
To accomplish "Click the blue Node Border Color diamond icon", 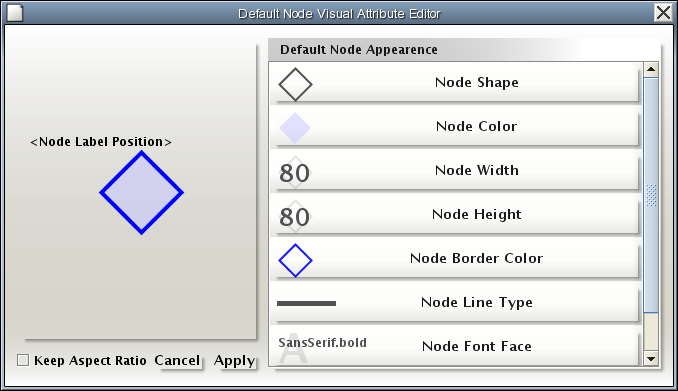I will 295,260.
